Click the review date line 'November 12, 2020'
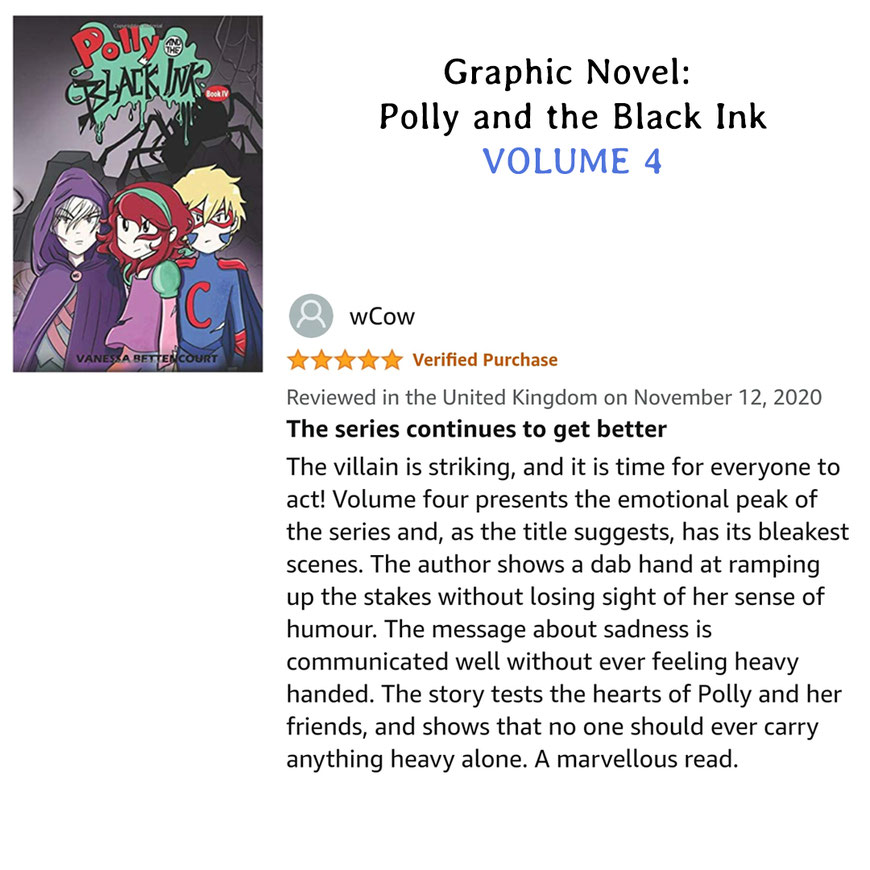 click(727, 397)
